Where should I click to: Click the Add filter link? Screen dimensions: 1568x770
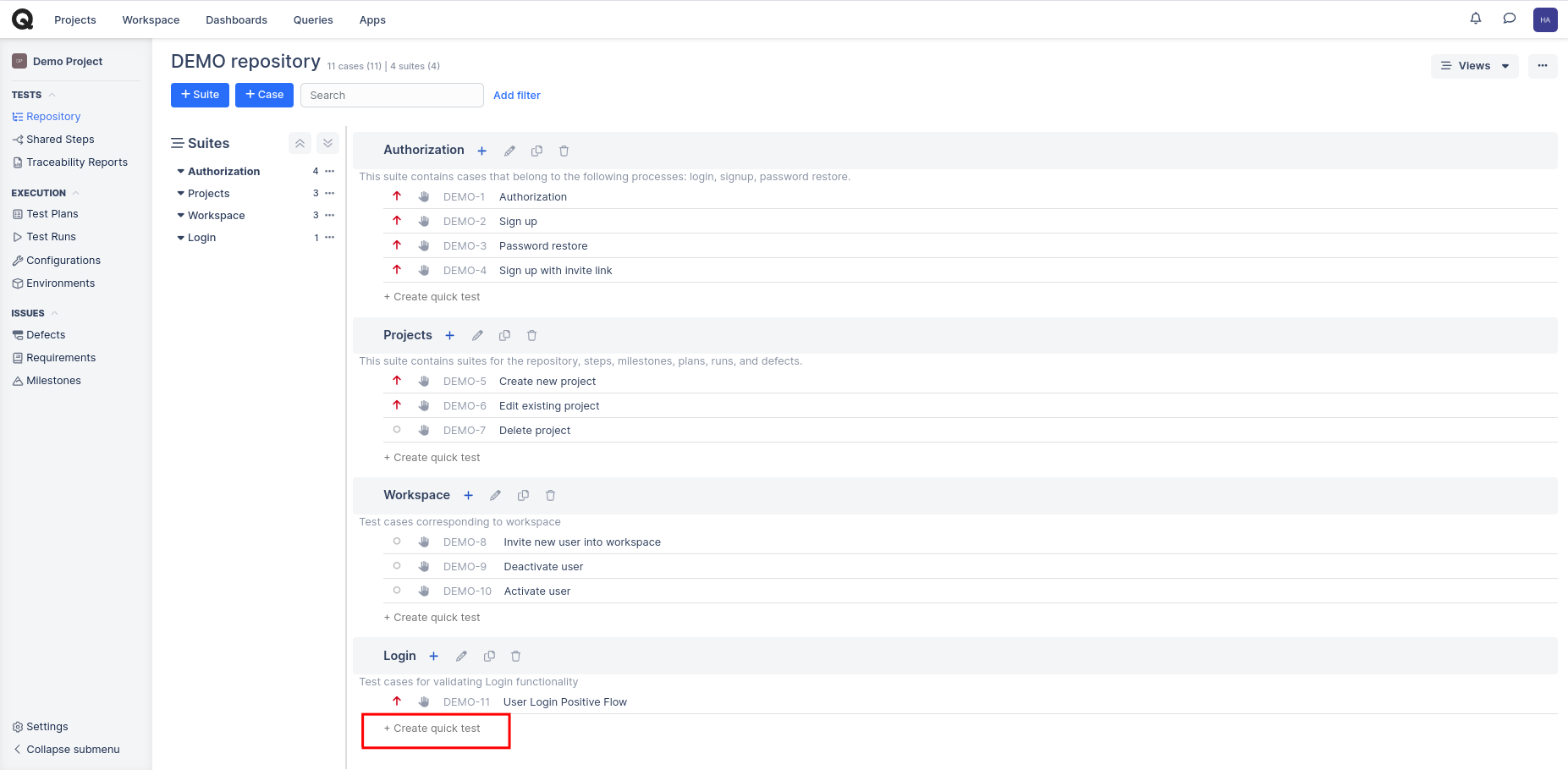pos(516,96)
